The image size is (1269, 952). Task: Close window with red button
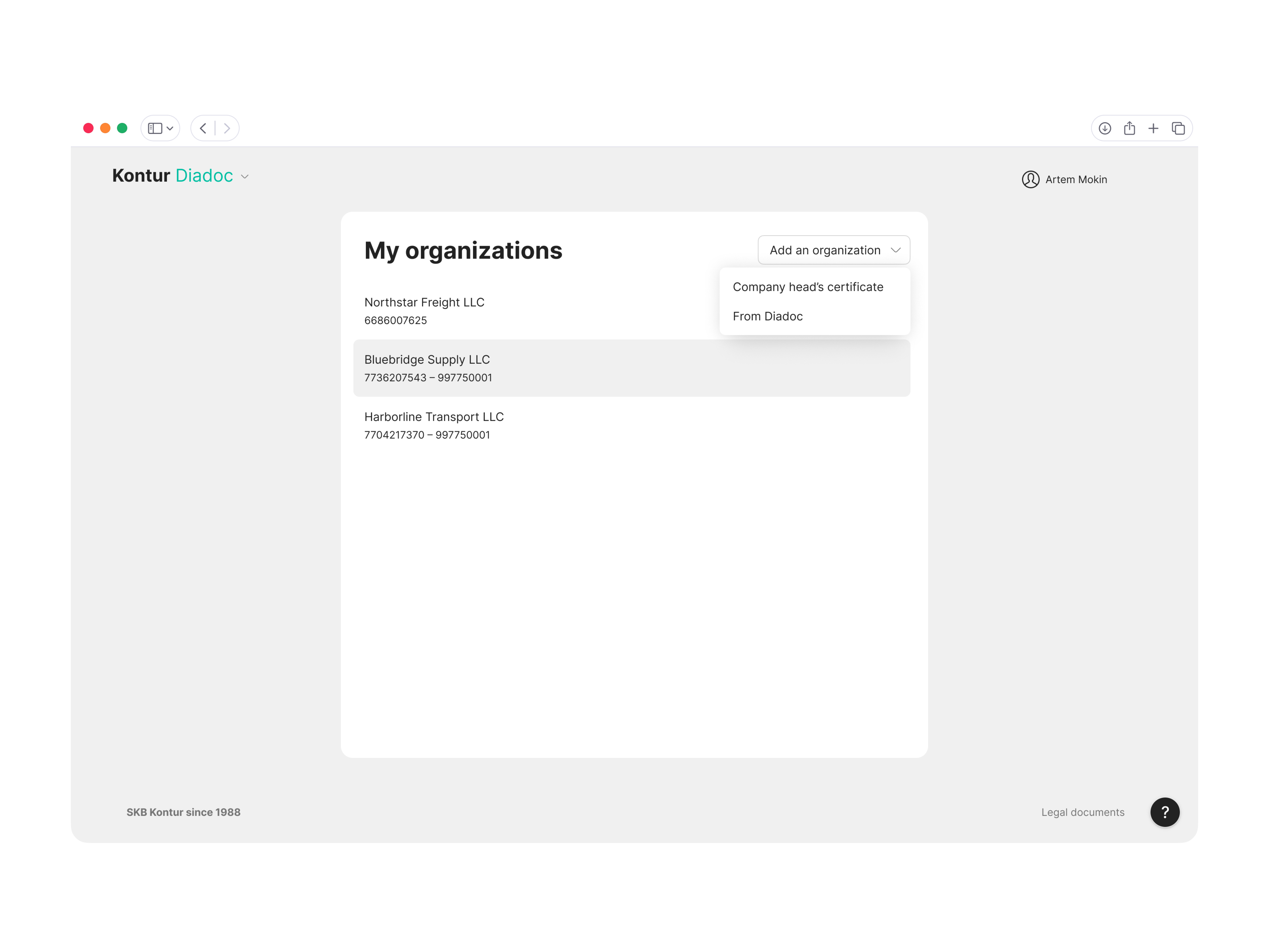coord(88,128)
